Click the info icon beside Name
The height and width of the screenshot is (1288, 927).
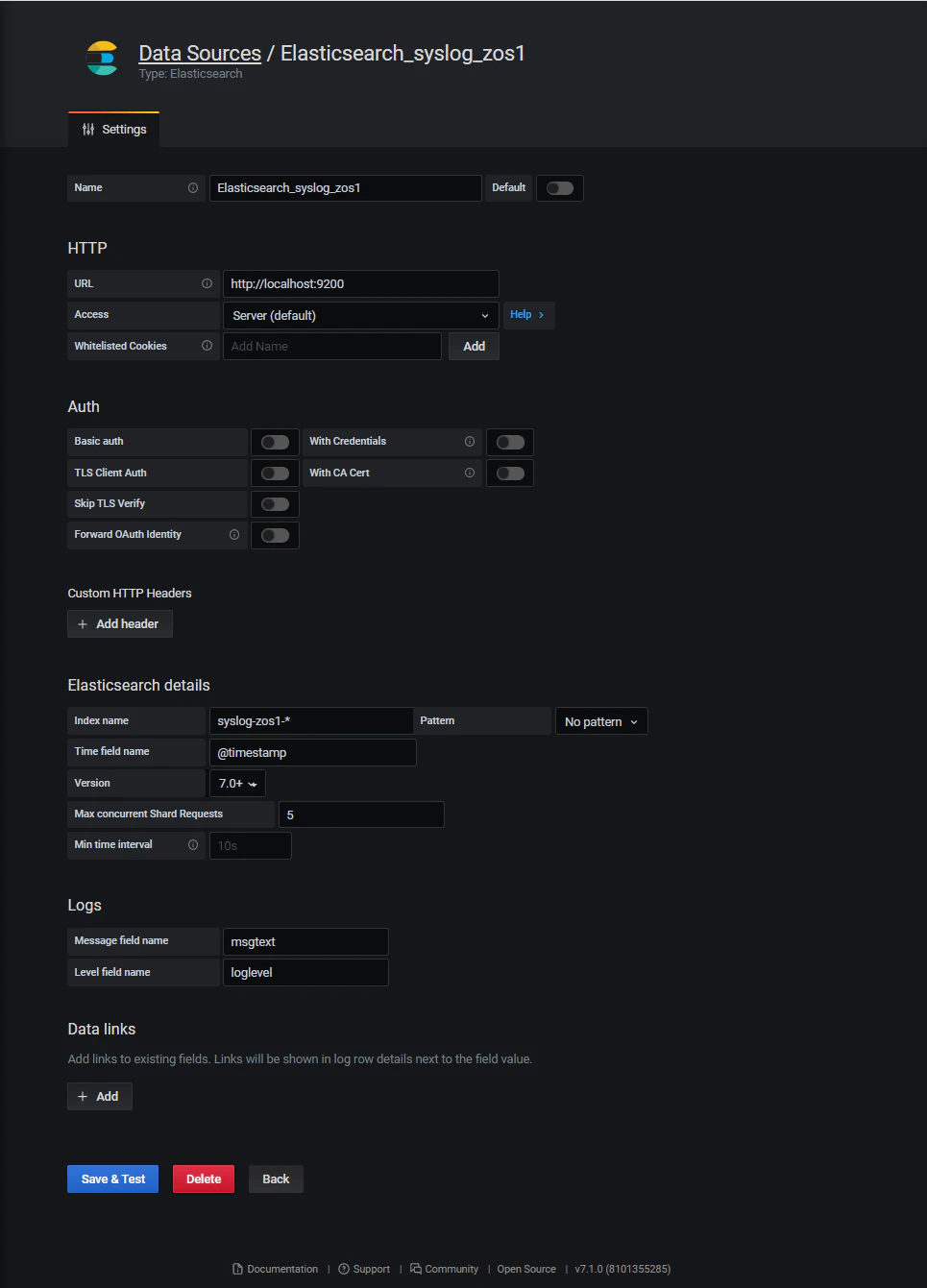[x=193, y=188]
